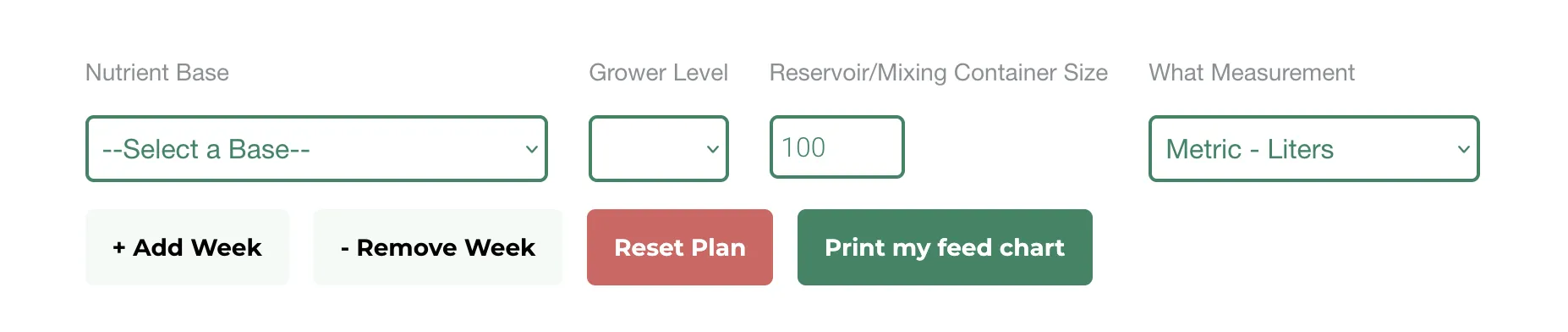
Task: Click the + Add Week button
Action: click(187, 247)
